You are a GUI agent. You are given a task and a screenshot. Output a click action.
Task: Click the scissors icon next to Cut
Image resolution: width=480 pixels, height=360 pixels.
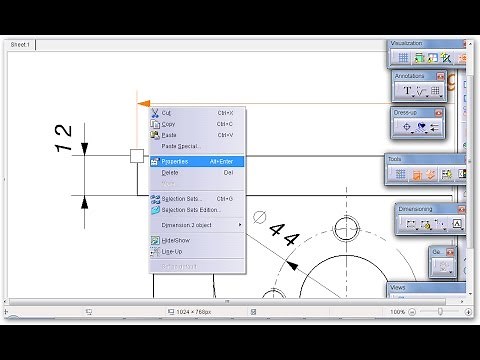pyautogui.click(x=155, y=113)
